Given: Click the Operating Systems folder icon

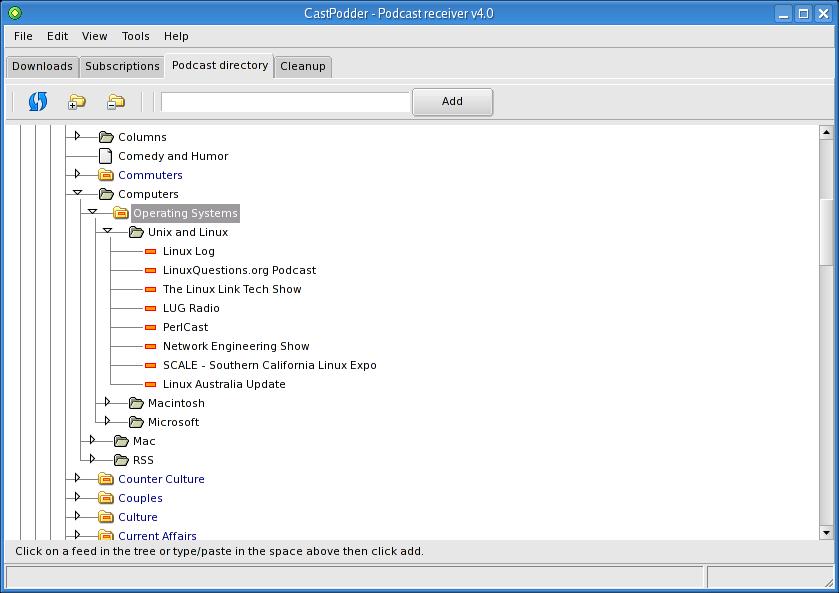Looking at the screenshot, I should coord(121,213).
